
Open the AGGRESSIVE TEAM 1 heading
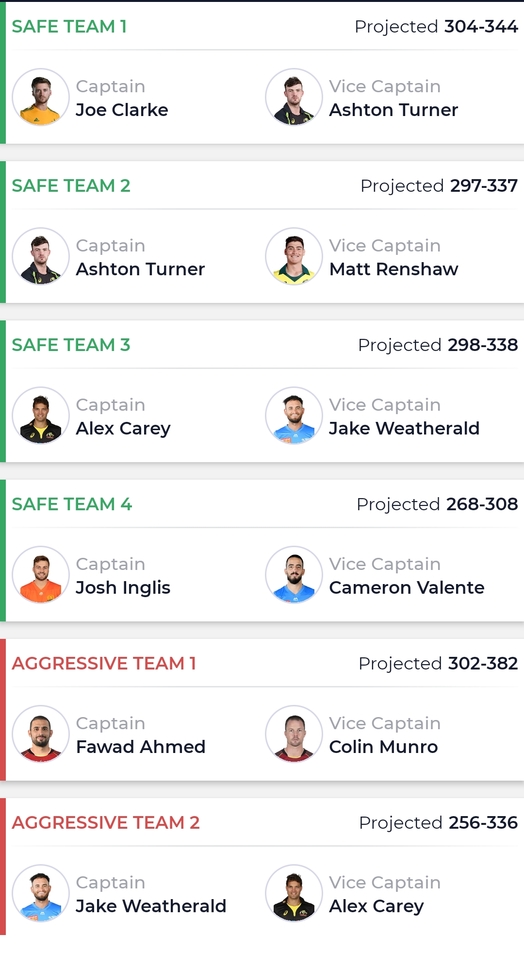pos(104,664)
